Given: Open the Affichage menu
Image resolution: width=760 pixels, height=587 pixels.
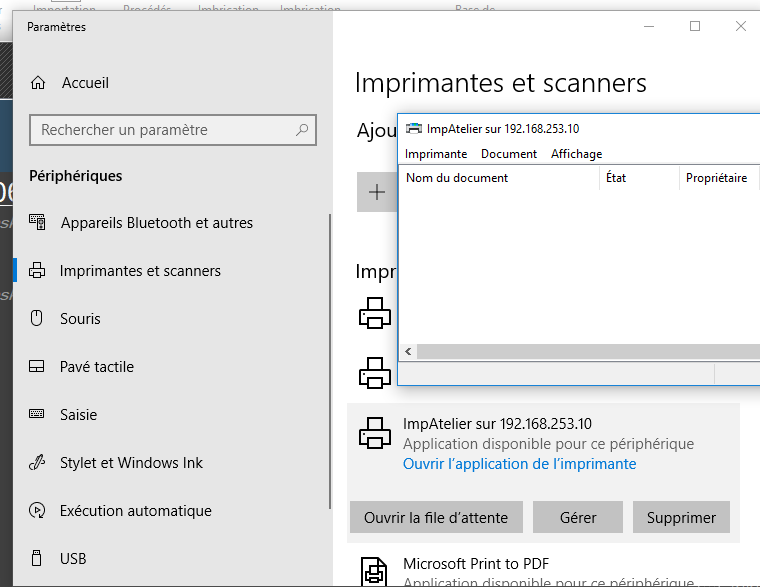Looking at the screenshot, I should [576, 154].
